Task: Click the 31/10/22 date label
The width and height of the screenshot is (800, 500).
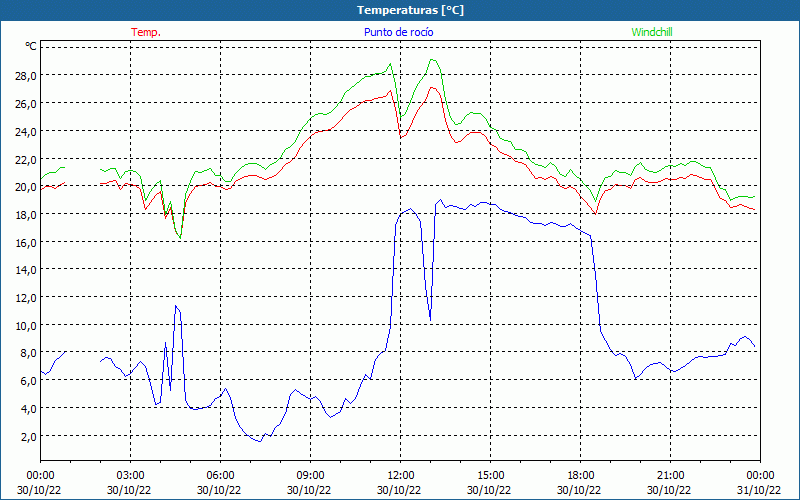Action: point(760,490)
